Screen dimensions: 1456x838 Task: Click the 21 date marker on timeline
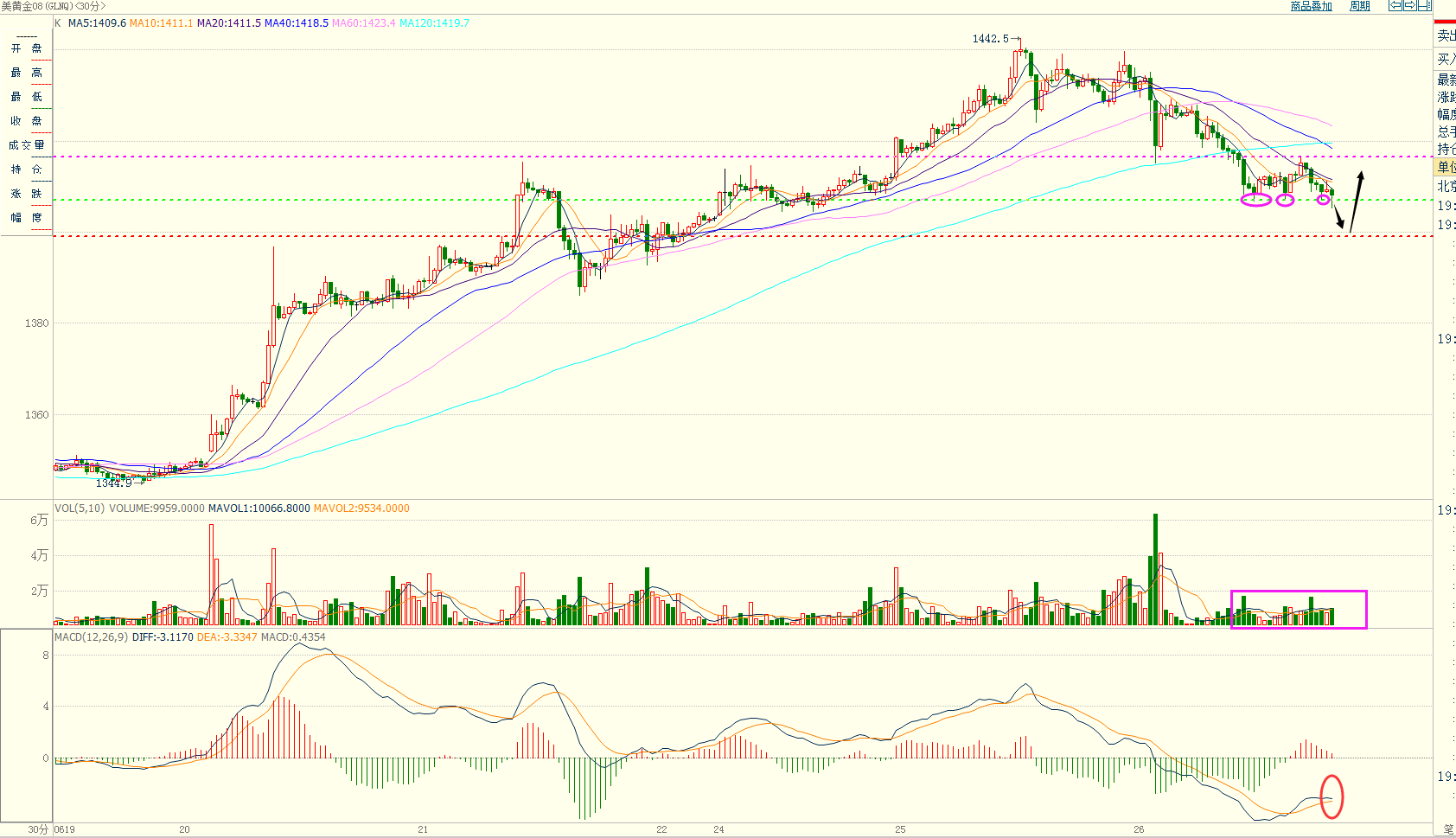(x=423, y=829)
